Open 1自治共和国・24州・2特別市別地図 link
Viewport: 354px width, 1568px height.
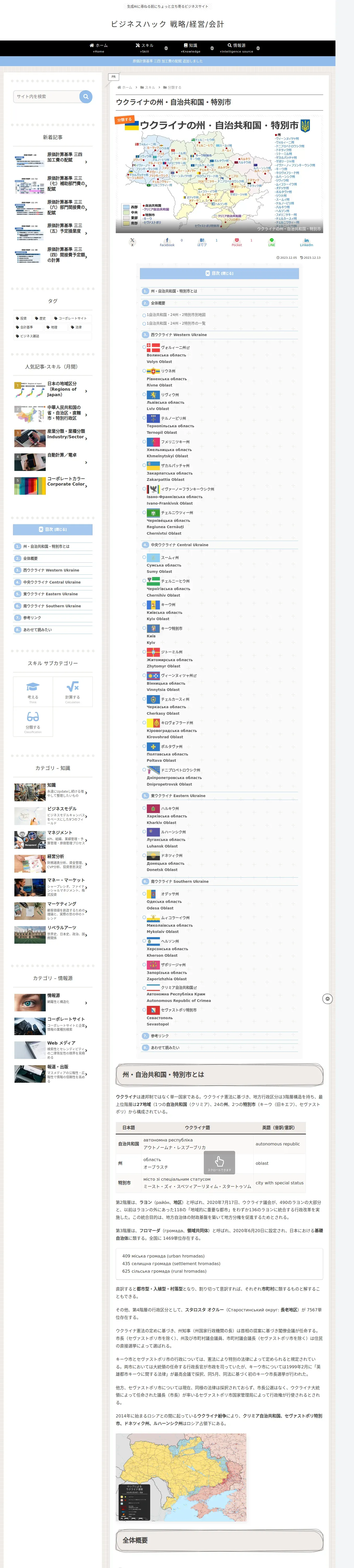pyautogui.click(x=176, y=315)
